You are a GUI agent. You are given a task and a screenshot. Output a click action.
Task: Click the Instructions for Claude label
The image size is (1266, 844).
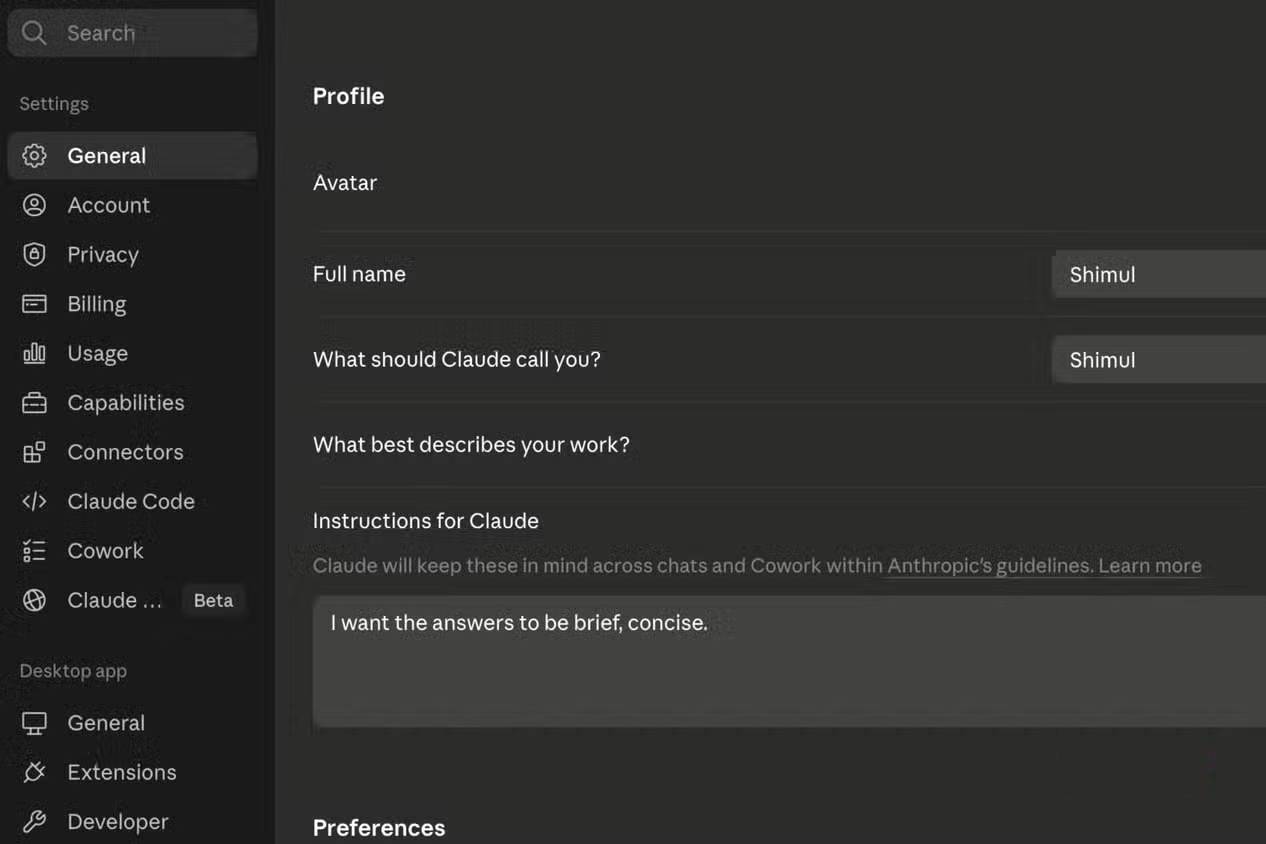(x=426, y=521)
